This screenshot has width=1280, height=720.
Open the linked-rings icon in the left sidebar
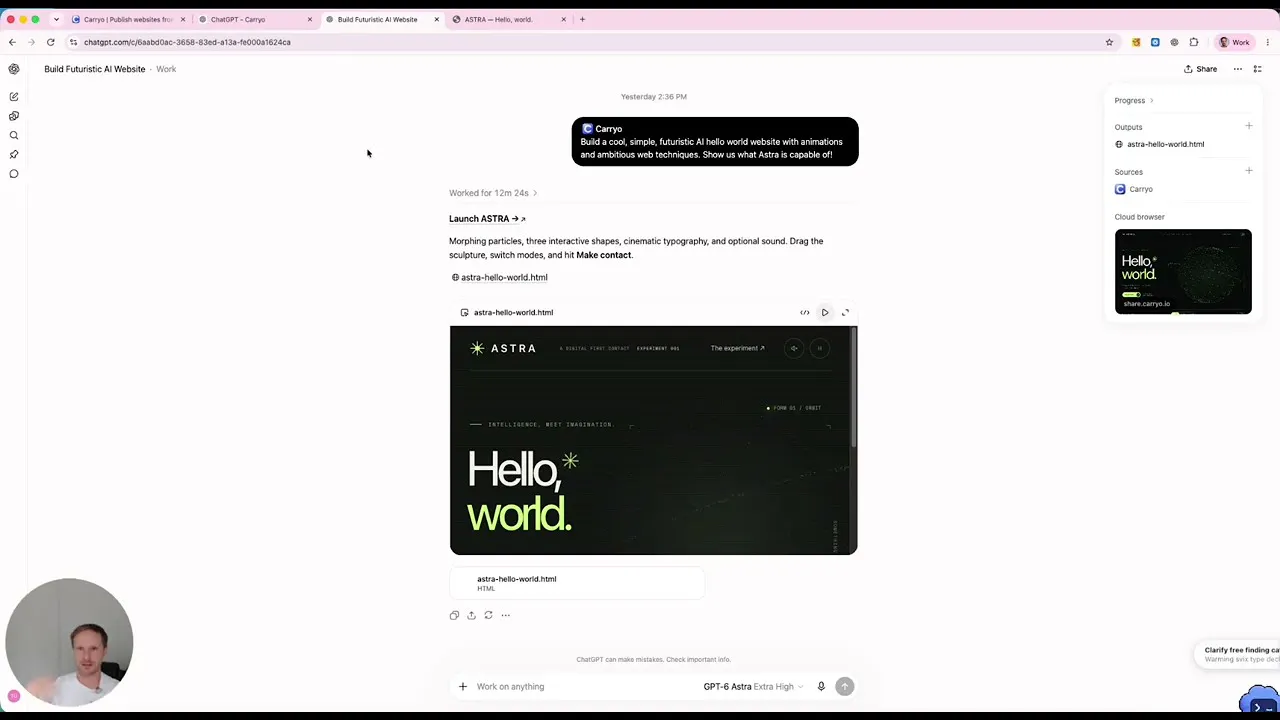tap(14, 116)
